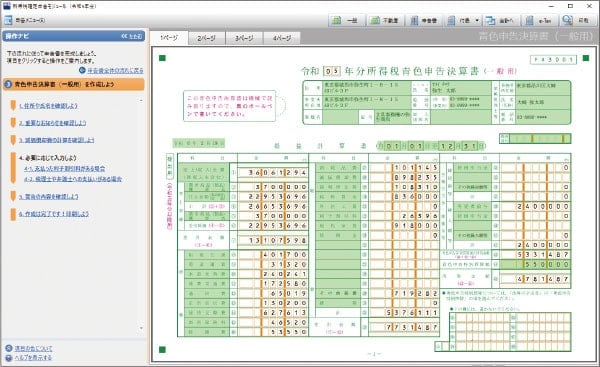Image resolution: width=600 pixels, height=367 pixels.
Task: Click the navigation panel scroll-down arrow
Action: (x=141, y=328)
